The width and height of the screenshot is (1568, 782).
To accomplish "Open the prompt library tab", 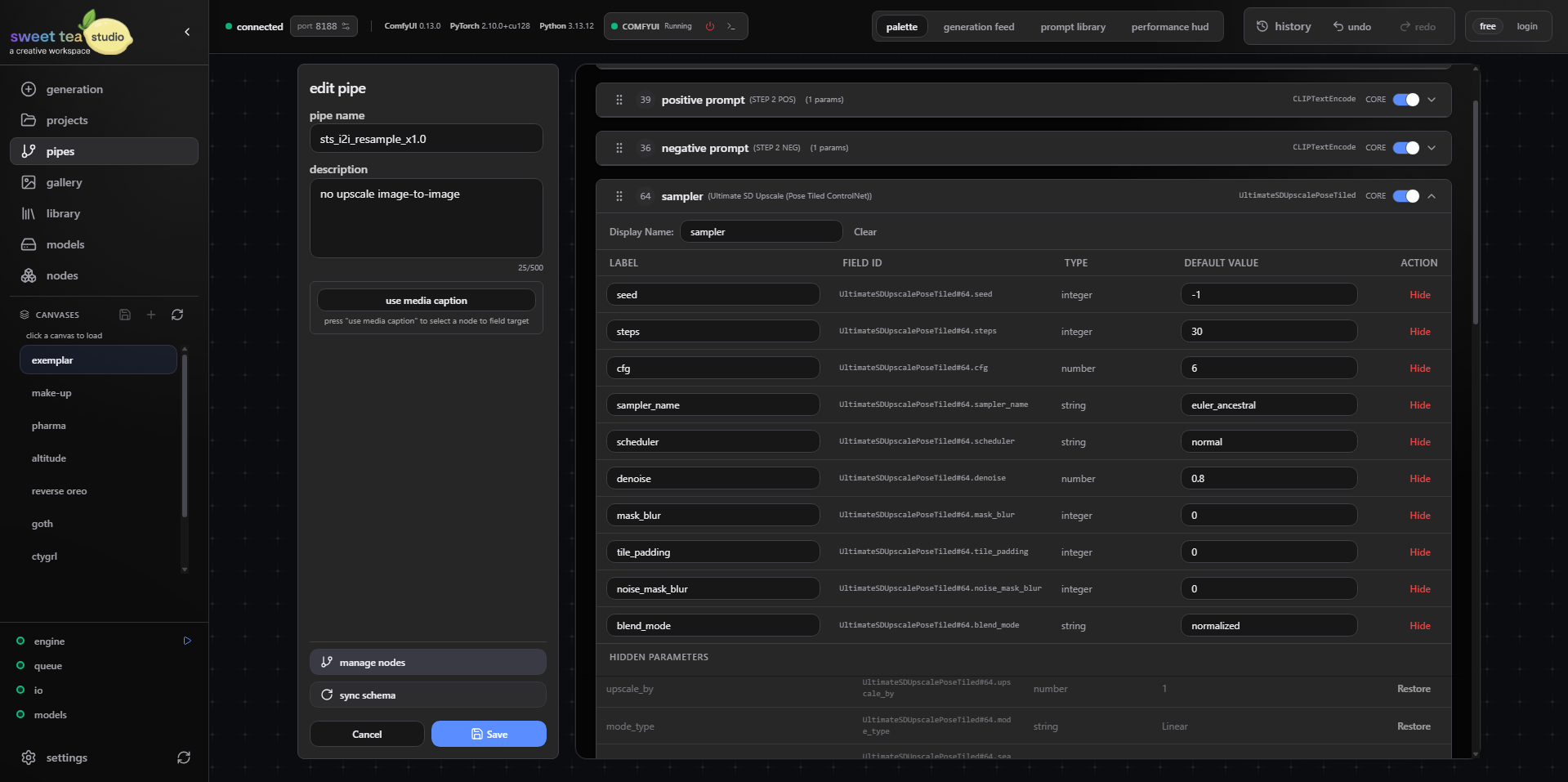I will 1072,27.
